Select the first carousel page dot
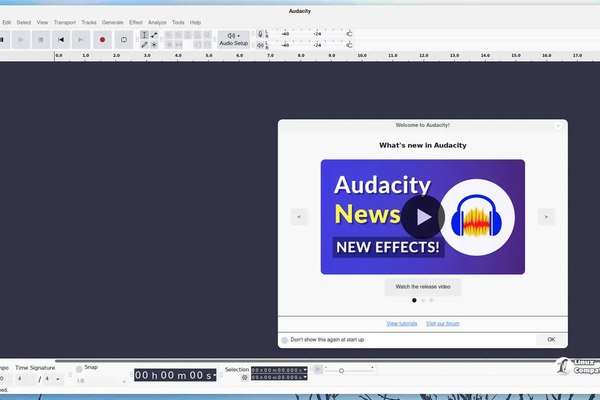 pyautogui.click(x=414, y=300)
